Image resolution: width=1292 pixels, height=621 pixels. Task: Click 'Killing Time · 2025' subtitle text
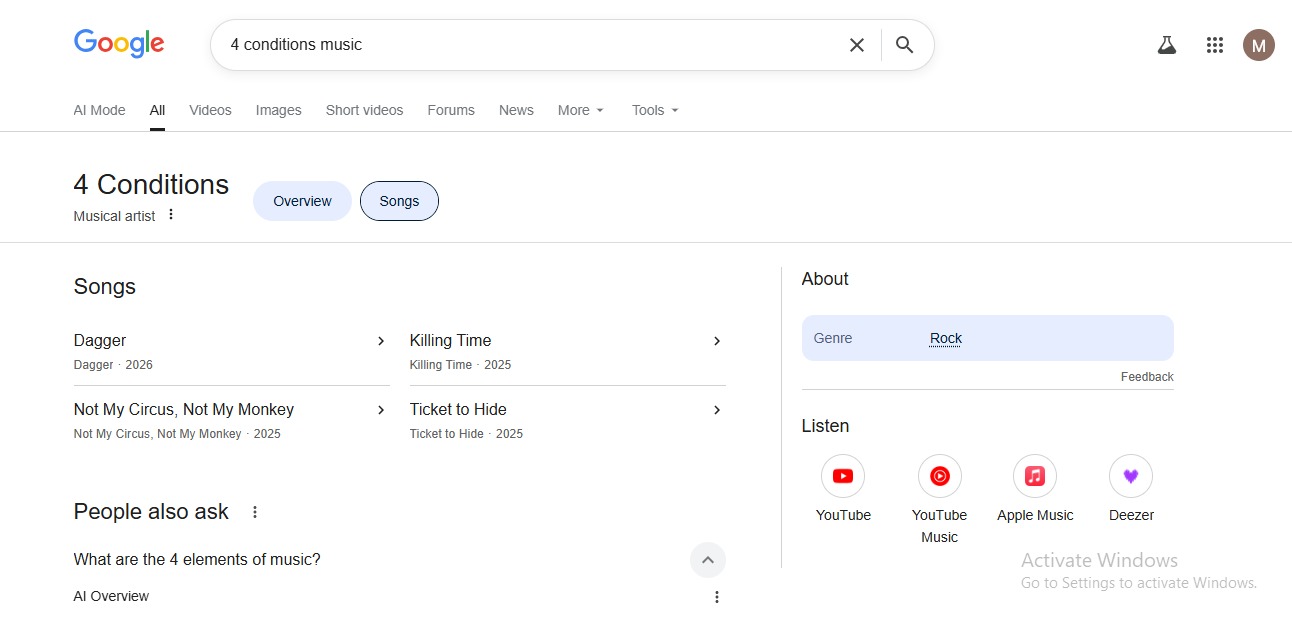(x=460, y=365)
